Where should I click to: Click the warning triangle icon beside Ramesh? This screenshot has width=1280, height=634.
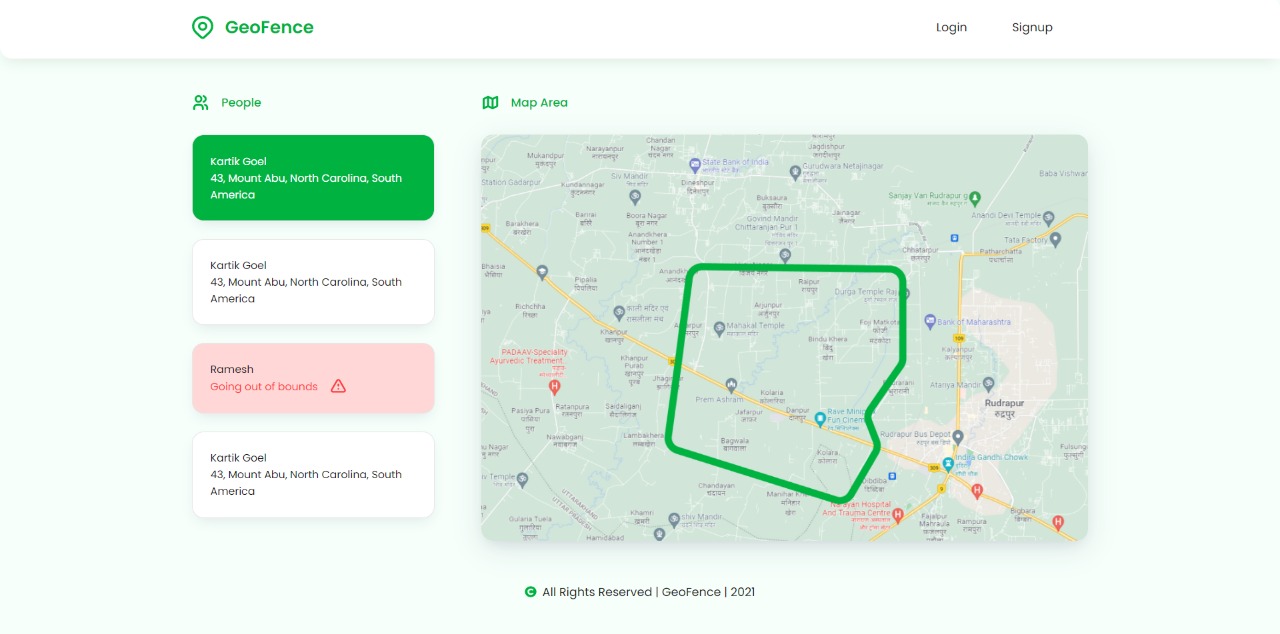(338, 386)
